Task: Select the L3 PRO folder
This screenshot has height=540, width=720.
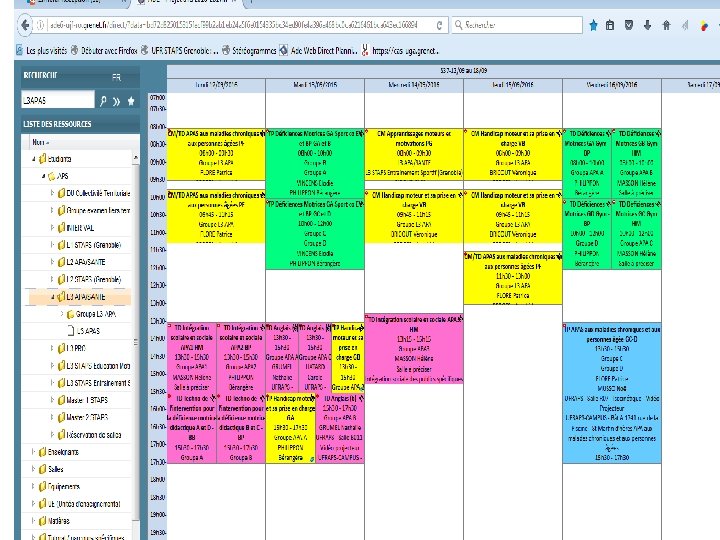Action: coord(71,348)
